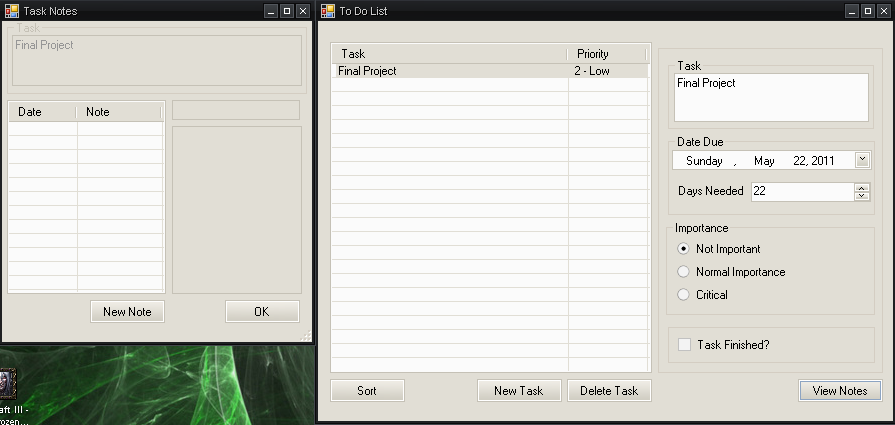
Task: Click the Task text box in To Do List
Action: tap(771, 98)
